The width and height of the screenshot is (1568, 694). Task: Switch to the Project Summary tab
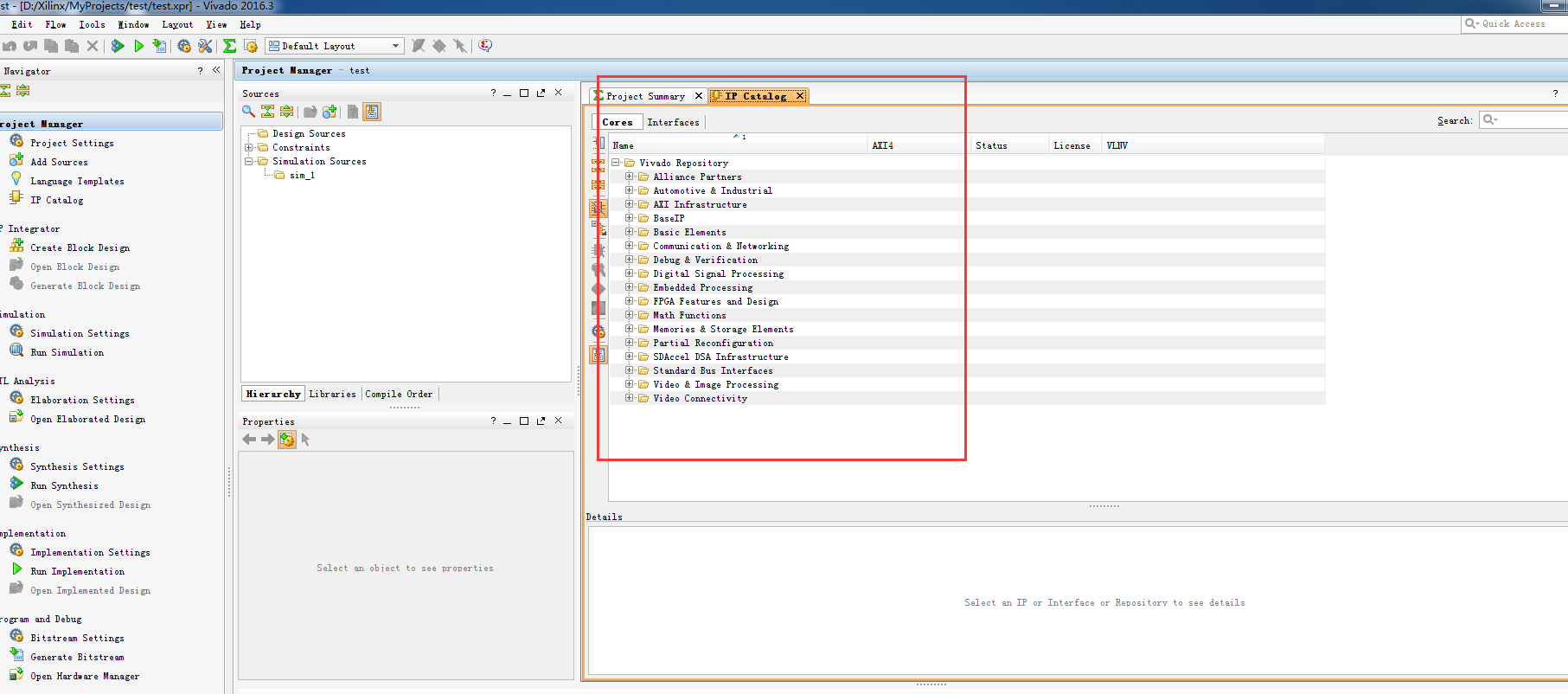[x=645, y=96]
